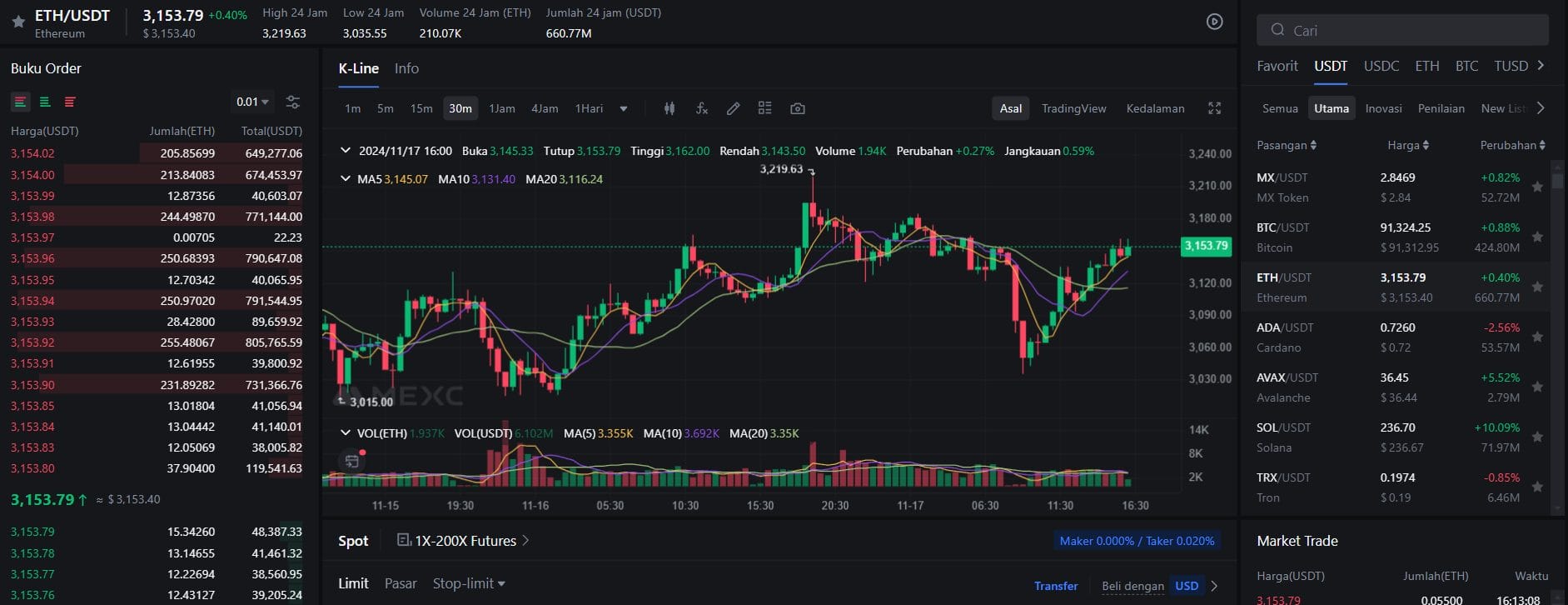Open the Stop-limit order type dropdown
The width and height of the screenshot is (1568, 605).
469,583
